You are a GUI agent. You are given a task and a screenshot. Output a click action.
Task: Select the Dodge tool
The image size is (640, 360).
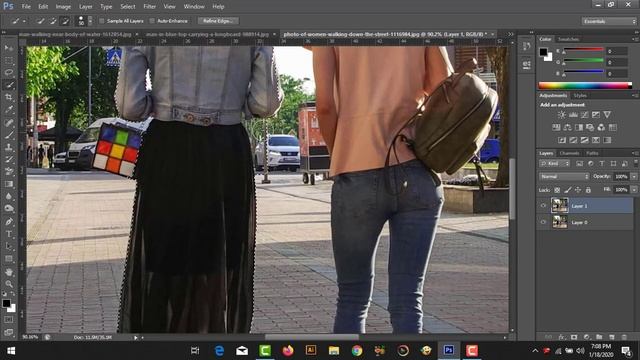[9, 209]
